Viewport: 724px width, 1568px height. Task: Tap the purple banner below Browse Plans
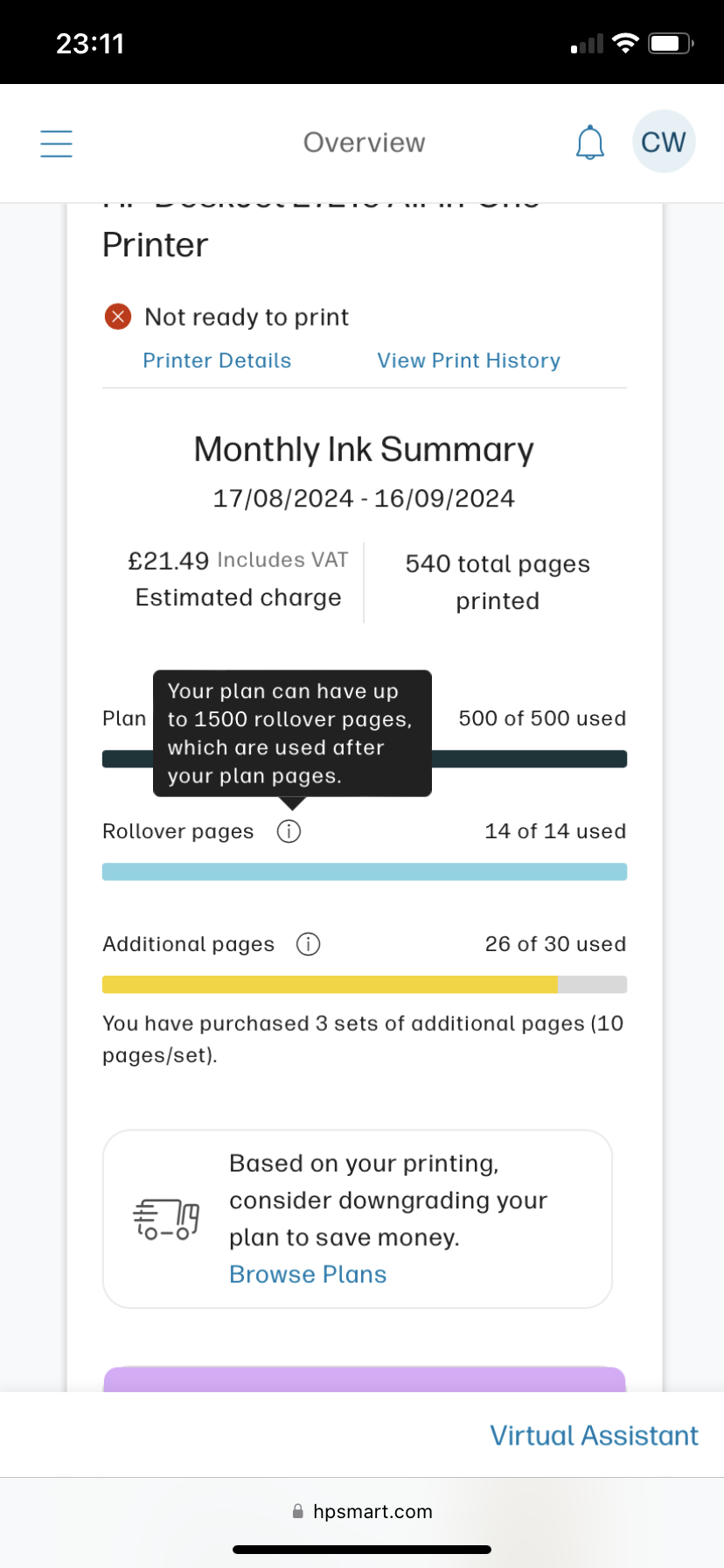(364, 1379)
